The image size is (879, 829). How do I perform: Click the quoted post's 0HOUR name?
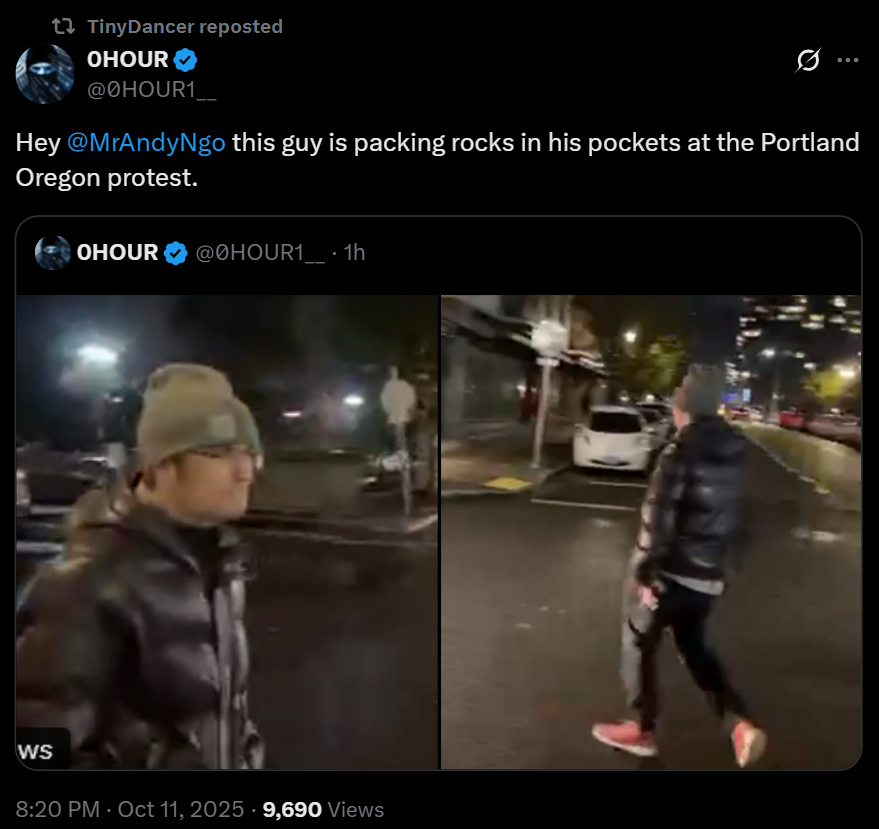point(117,253)
